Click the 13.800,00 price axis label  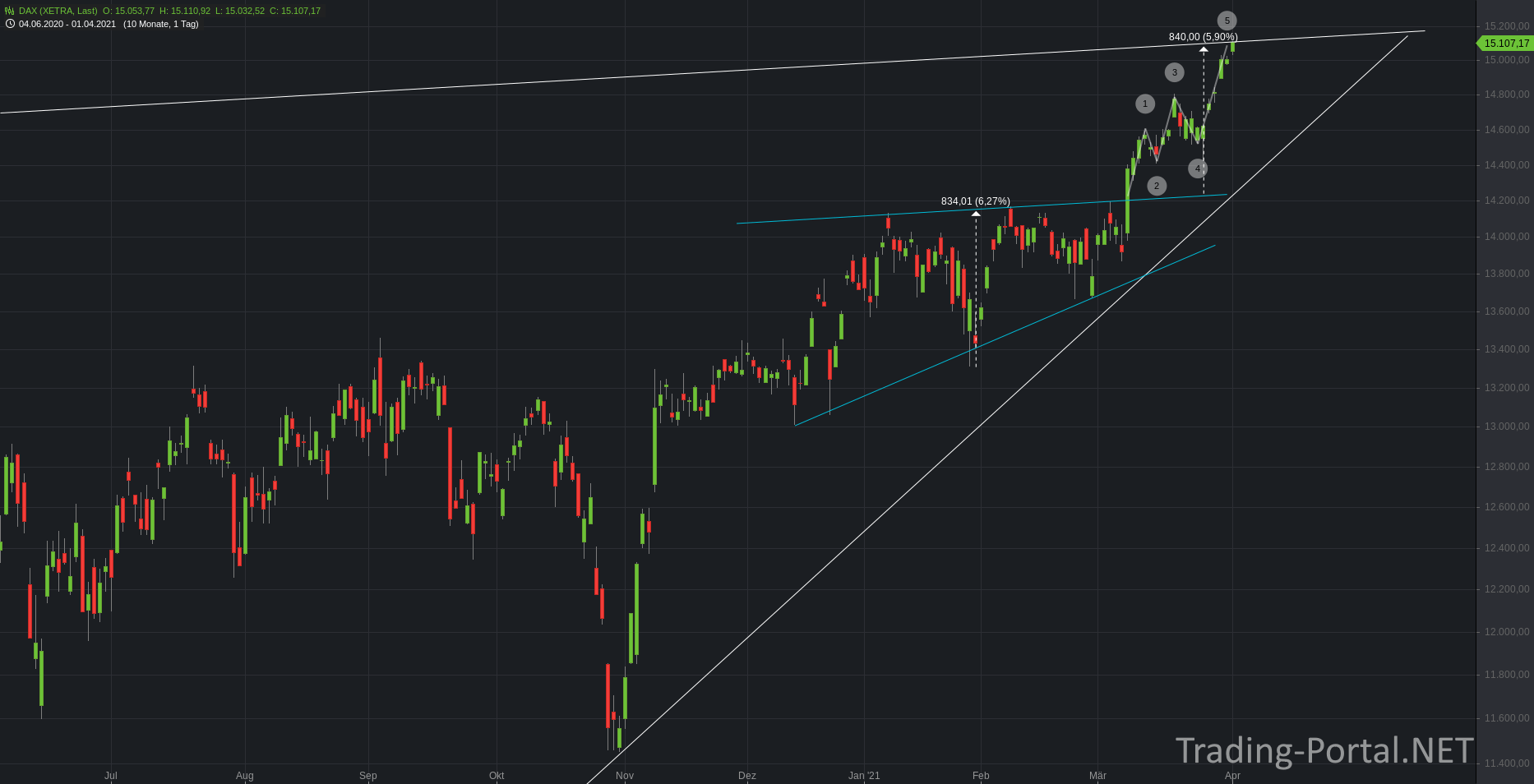1507,274
